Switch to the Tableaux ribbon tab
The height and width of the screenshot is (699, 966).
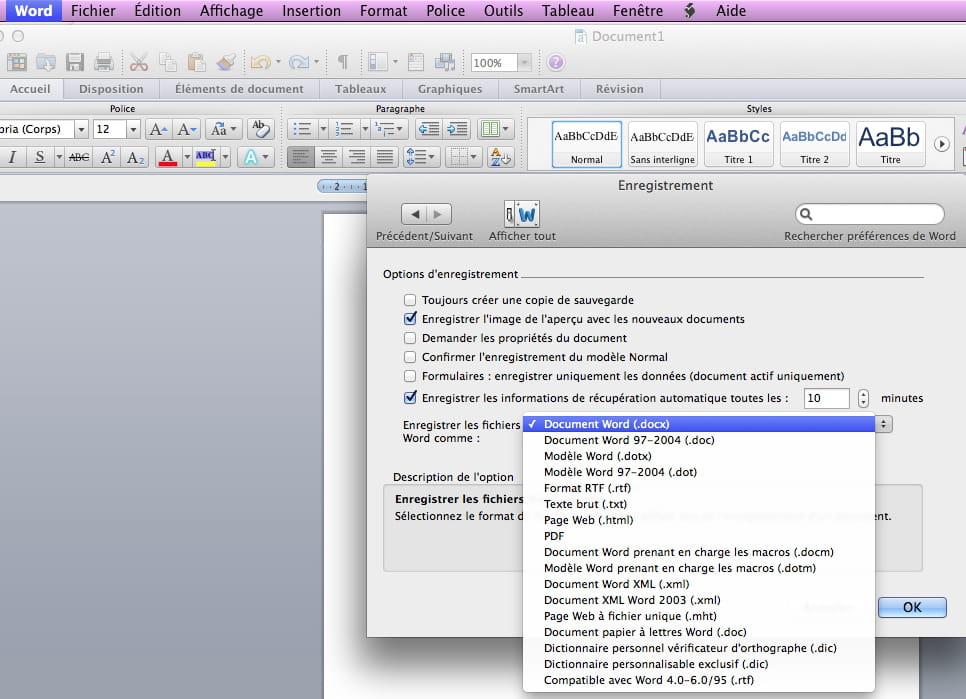[x=360, y=89]
